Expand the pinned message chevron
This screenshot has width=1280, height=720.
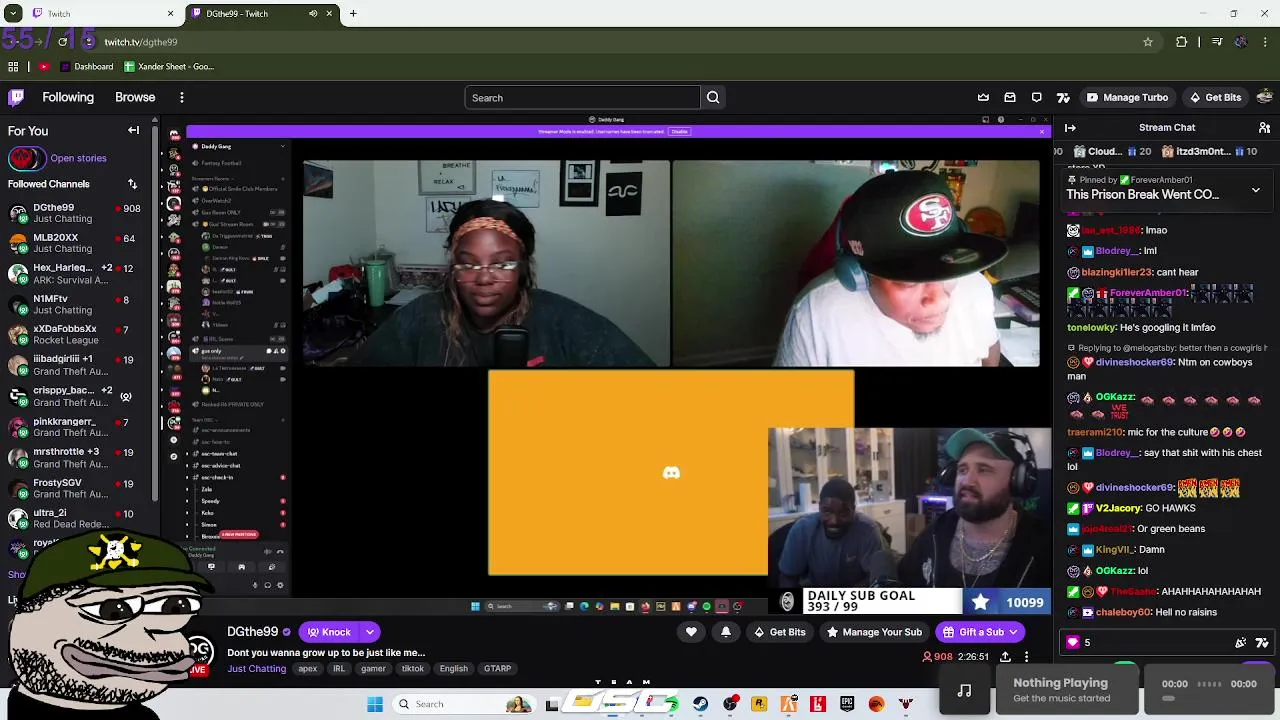pyautogui.click(x=1256, y=189)
